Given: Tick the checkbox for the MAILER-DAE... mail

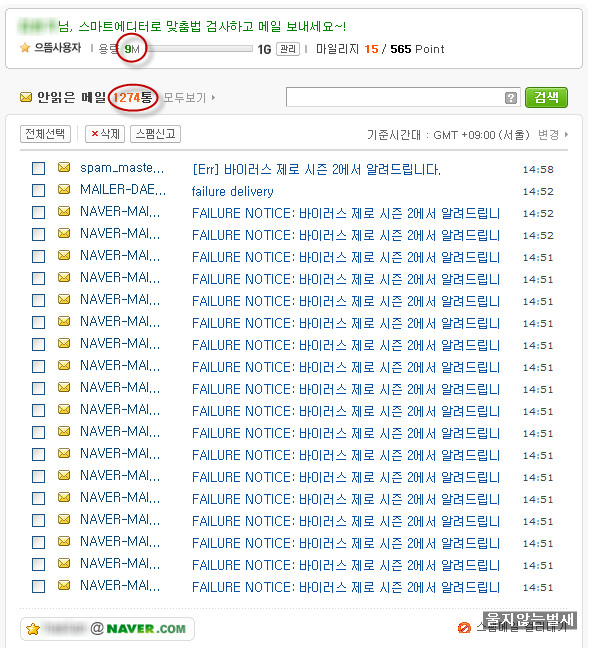Looking at the screenshot, I should (x=38, y=190).
